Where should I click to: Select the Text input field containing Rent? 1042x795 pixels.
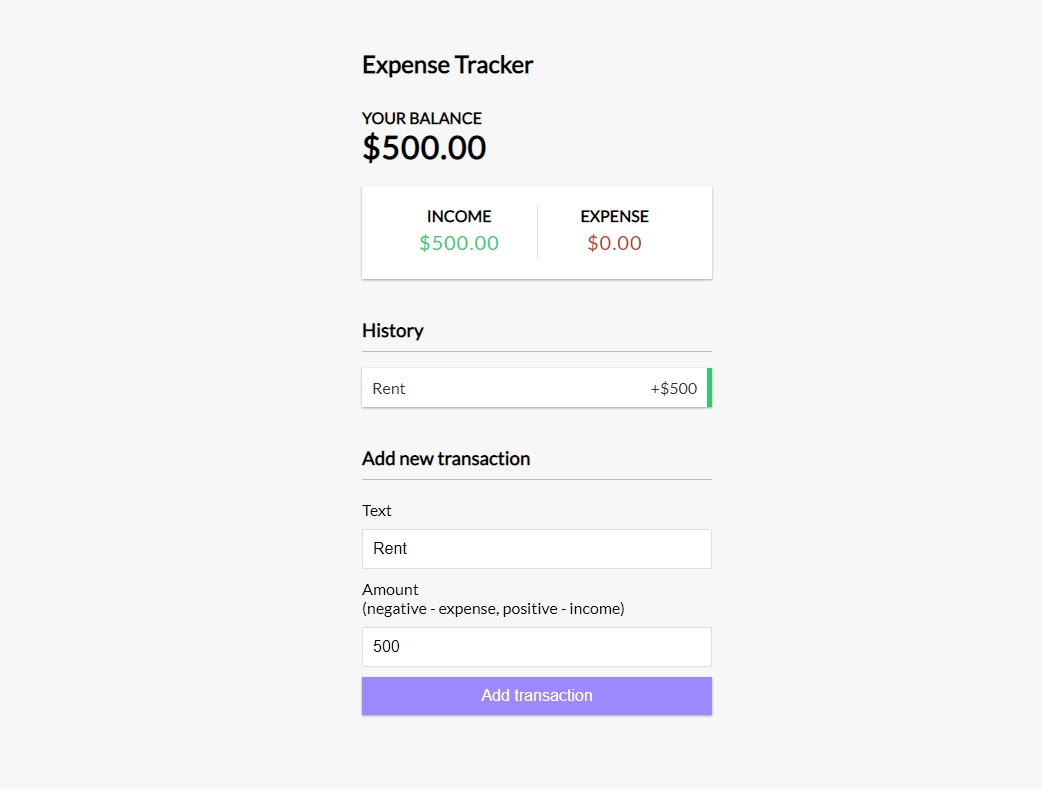click(x=536, y=548)
